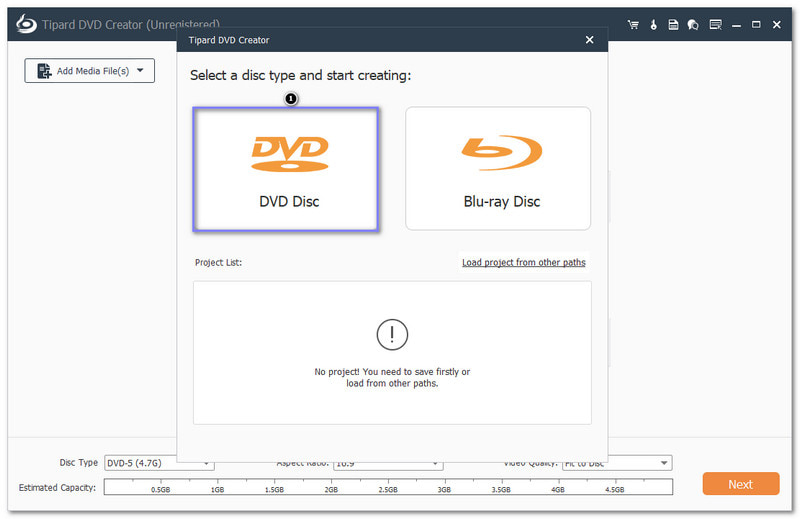
Task: Maximize the Tipard DVD Creator main window
Action: (x=756, y=24)
